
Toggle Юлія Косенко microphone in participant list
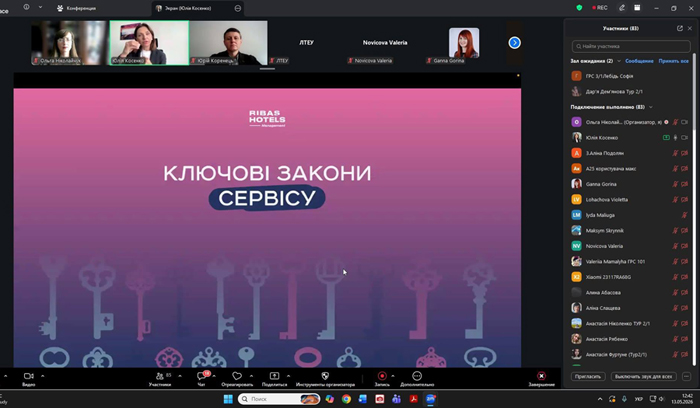(675, 137)
